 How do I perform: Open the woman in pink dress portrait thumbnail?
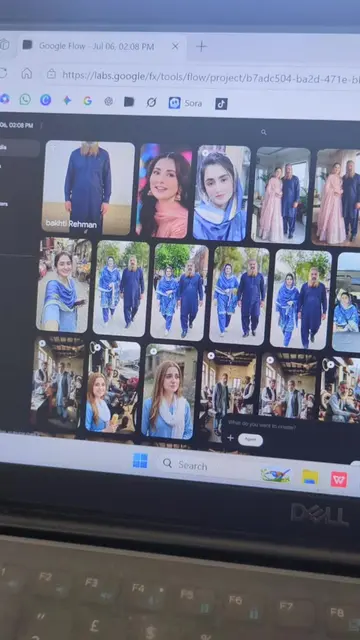(164, 191)
